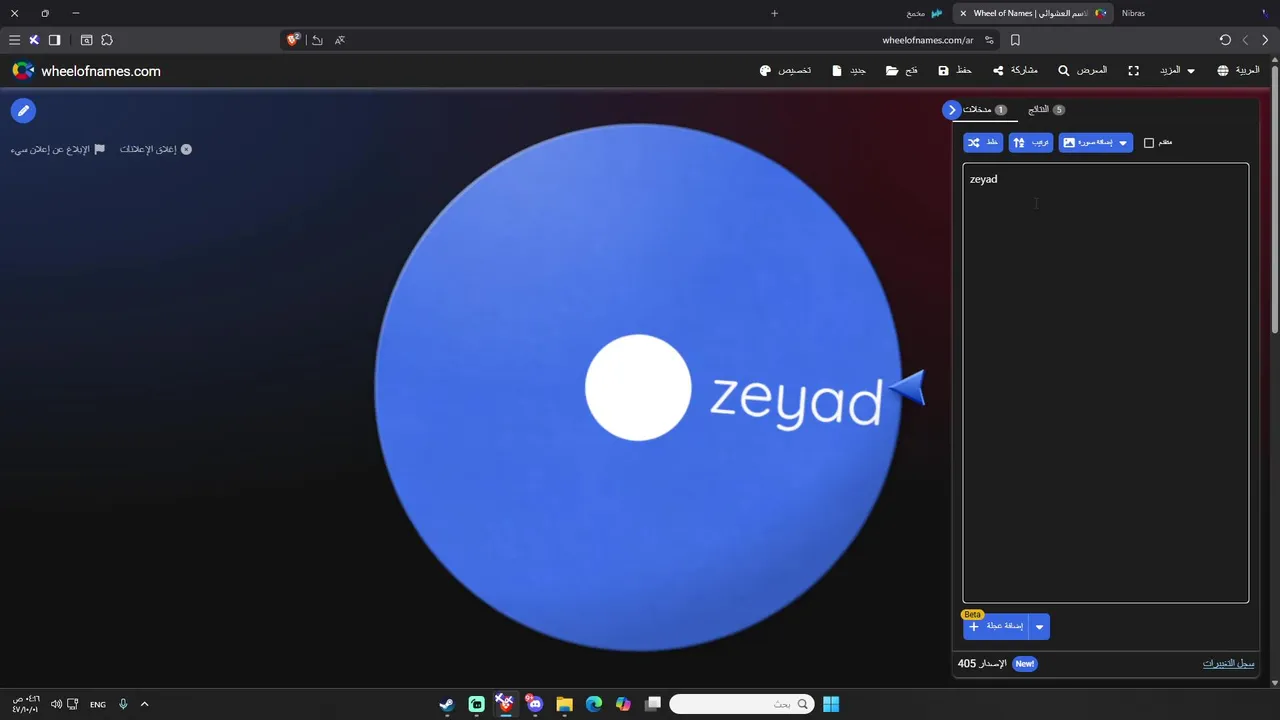Open Discord from the taskbar
The width and height of the screenshot is (1280, 720).
(x=535, y=704)
